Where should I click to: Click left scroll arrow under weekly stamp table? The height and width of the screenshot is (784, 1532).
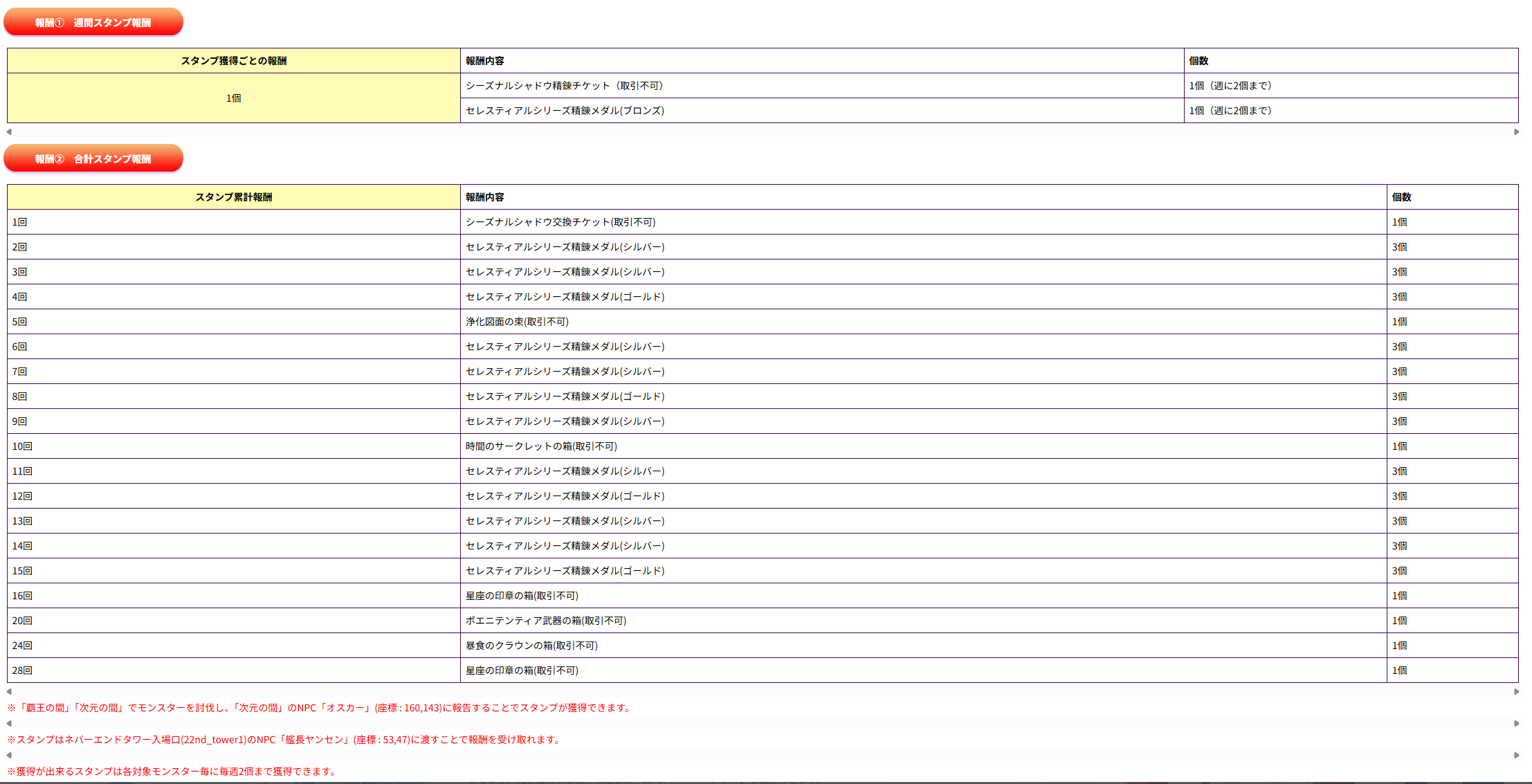click(9, 131)
